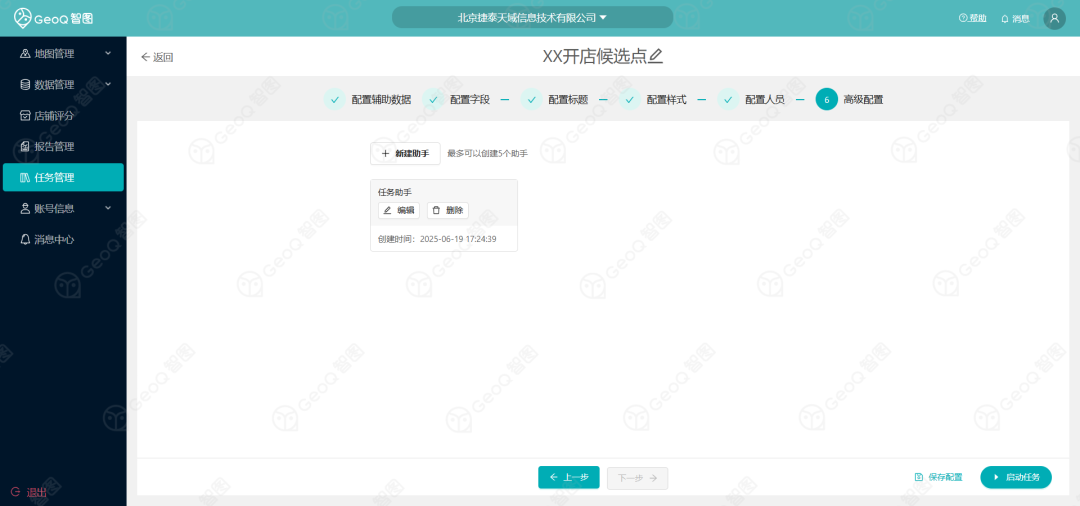The image size is (1080, 506).
Task: Click 保存配置 save configuration
Action: (x=938, y=477)
